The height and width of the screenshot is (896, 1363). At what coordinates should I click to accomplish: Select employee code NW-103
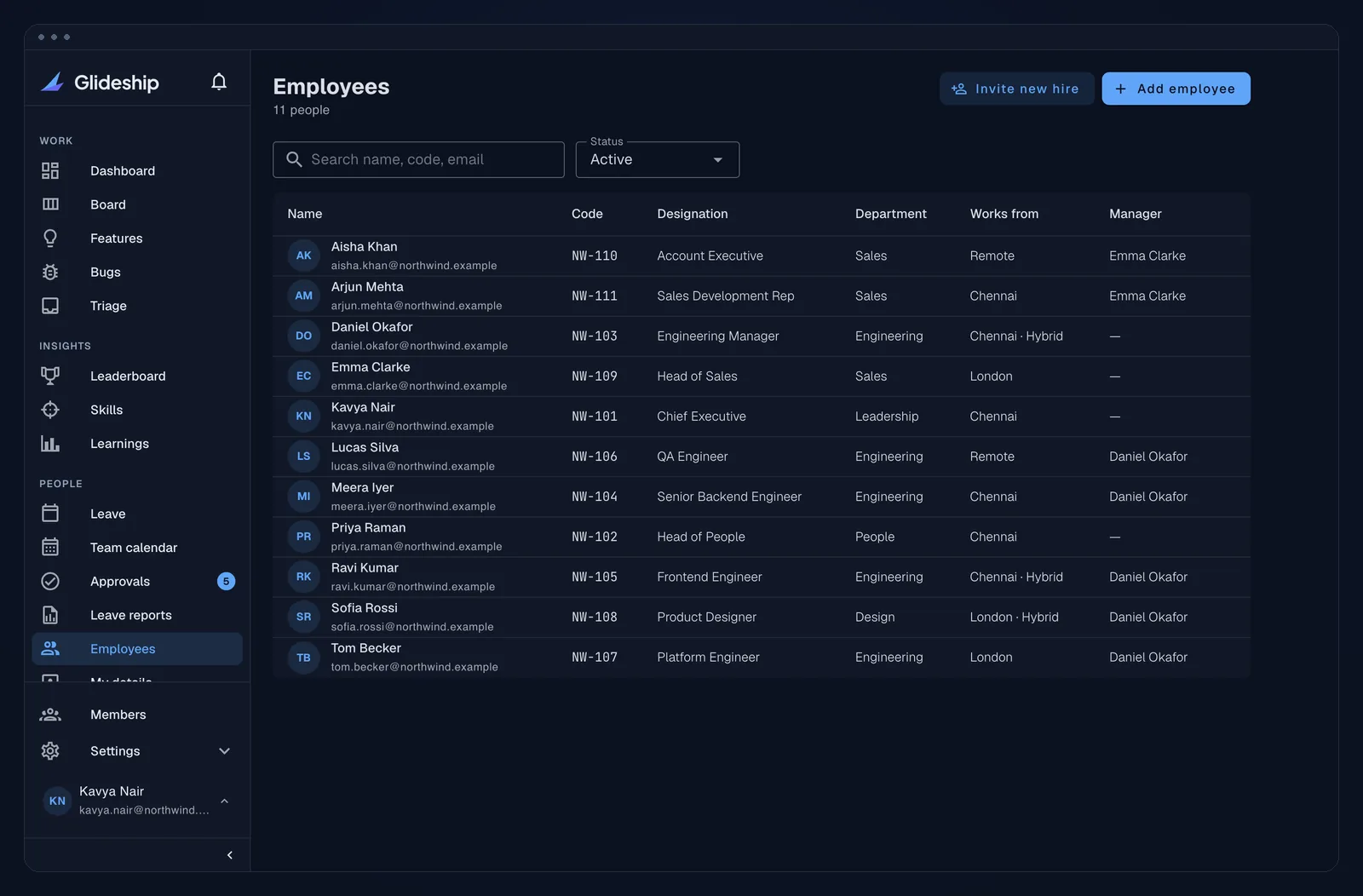[595, 336]
